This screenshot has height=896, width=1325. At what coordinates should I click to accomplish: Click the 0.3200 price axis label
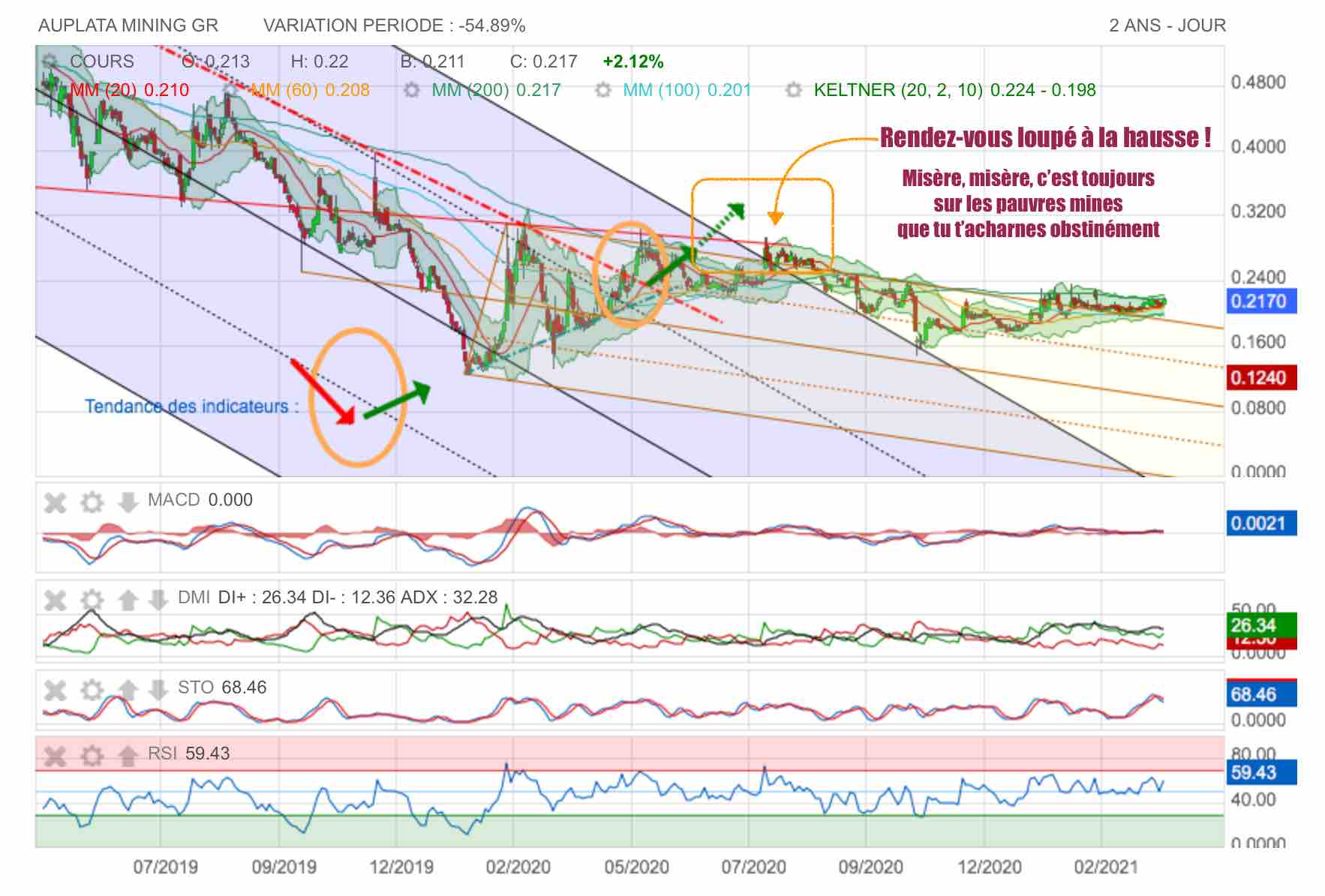[1258, 212]
